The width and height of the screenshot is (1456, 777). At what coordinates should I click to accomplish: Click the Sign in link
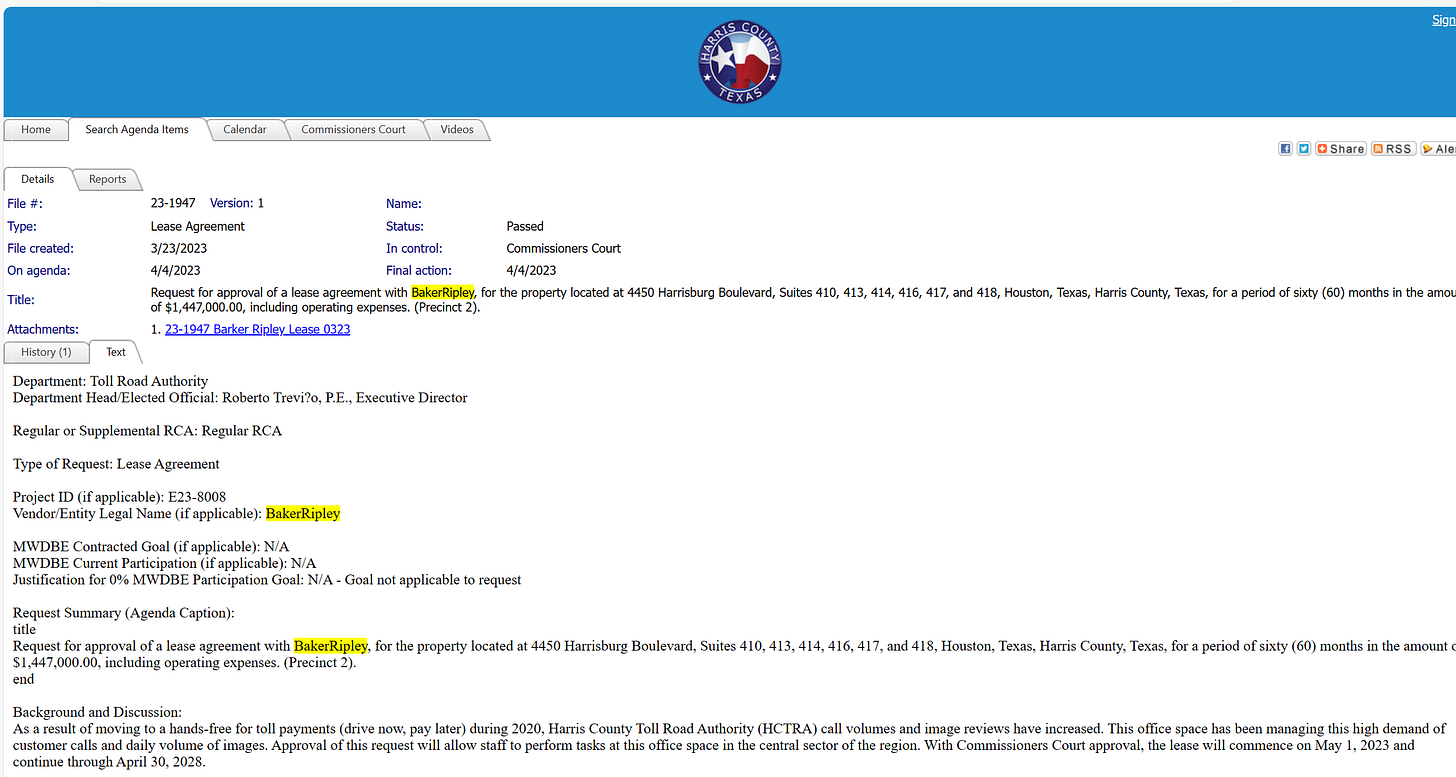coord(1443,20)
